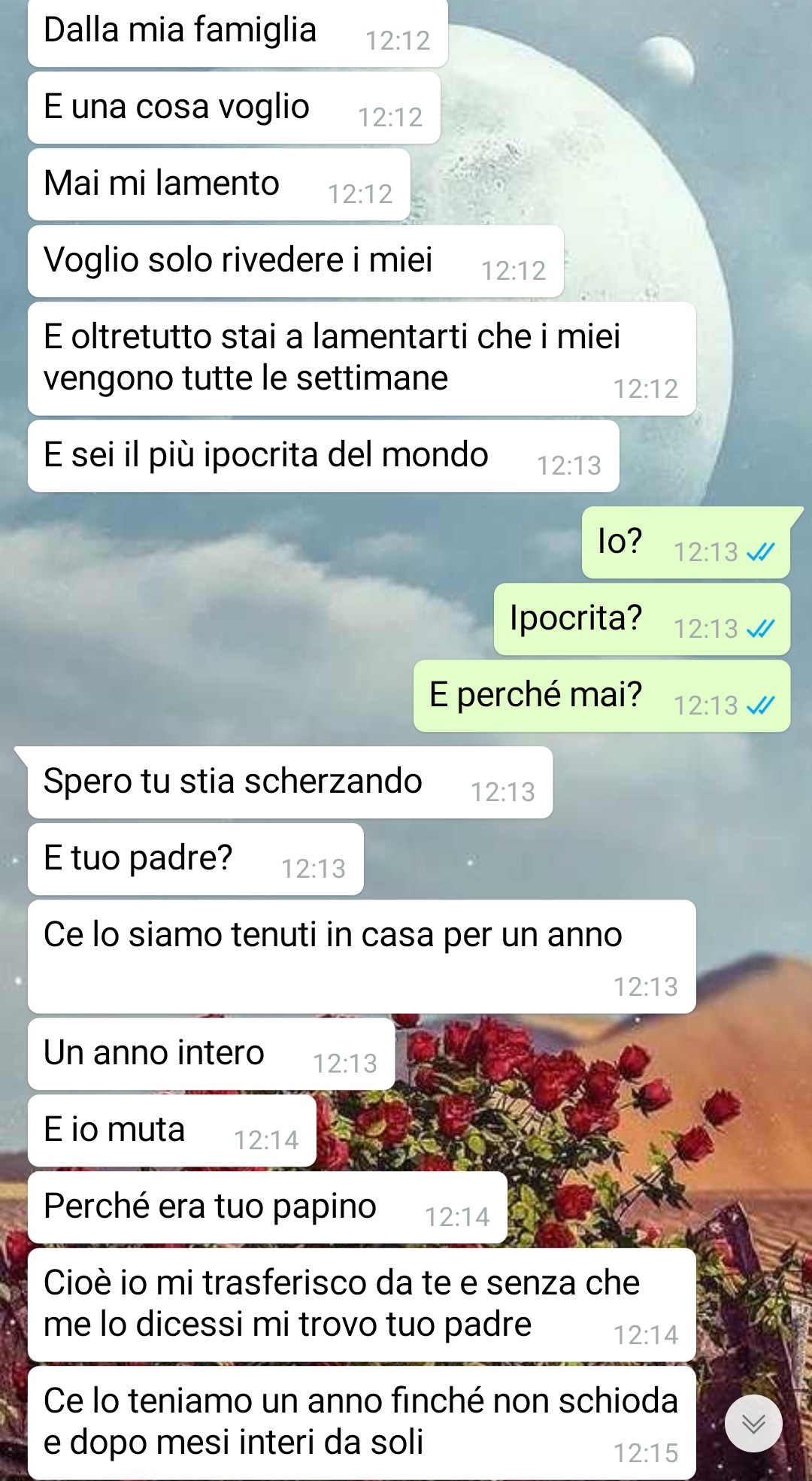Select the 'Dalla mia famiglia' message bubble

[238, 32]
